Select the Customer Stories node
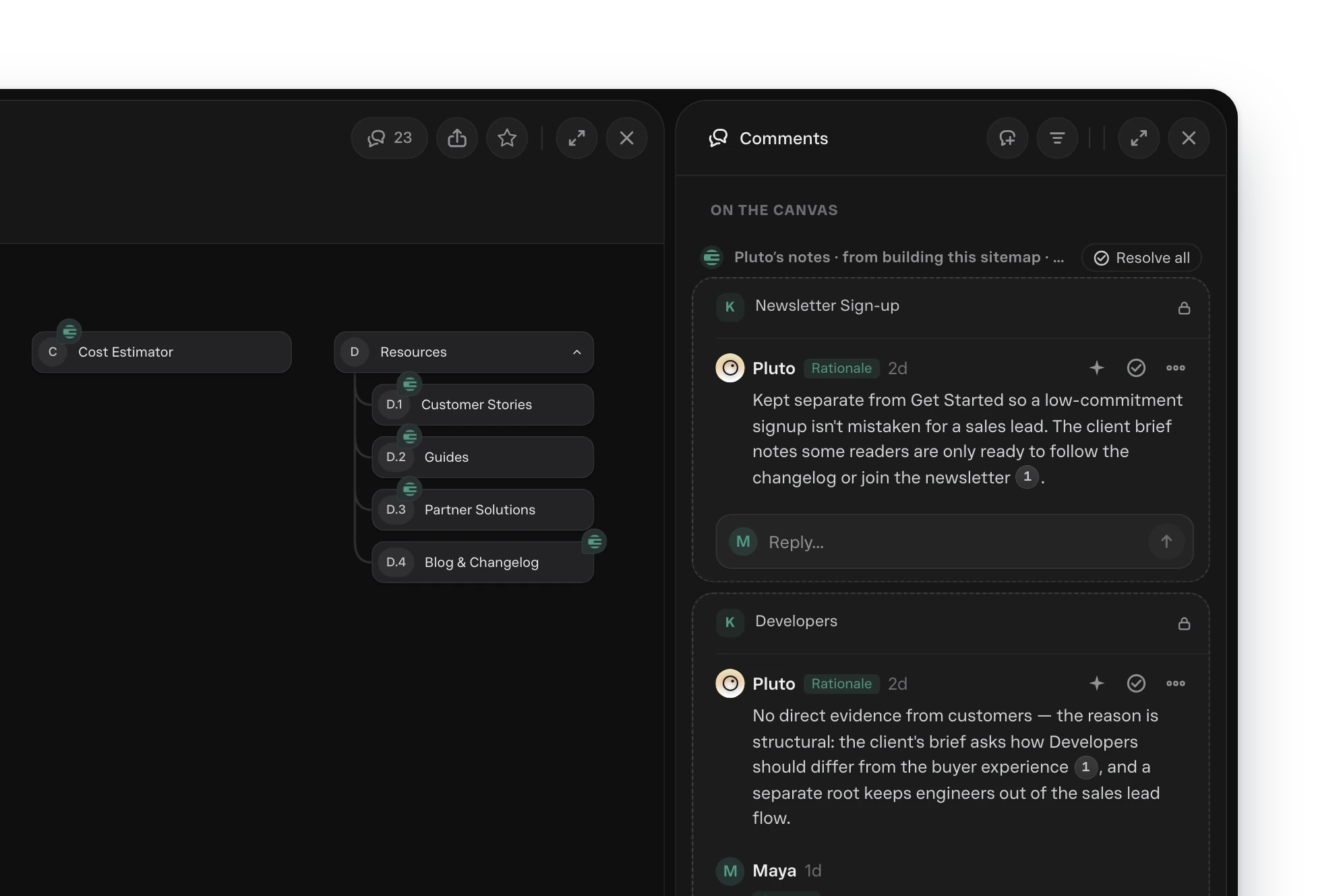 483,405
